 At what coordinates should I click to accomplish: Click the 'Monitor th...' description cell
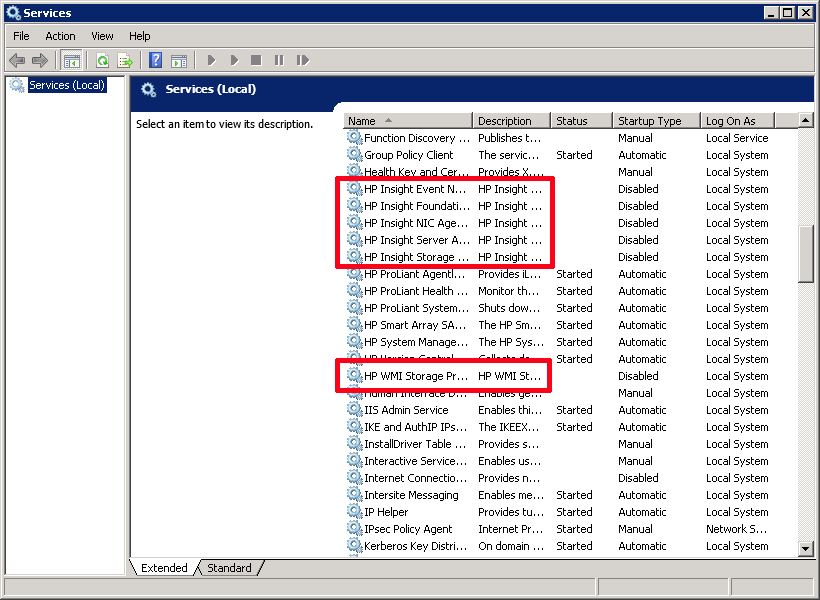click(x=508, y=291)
